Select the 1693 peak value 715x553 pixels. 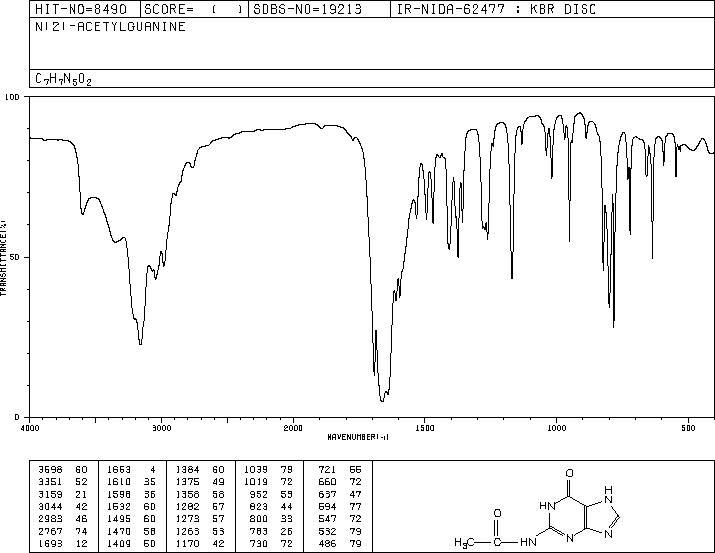pos(50,544)
